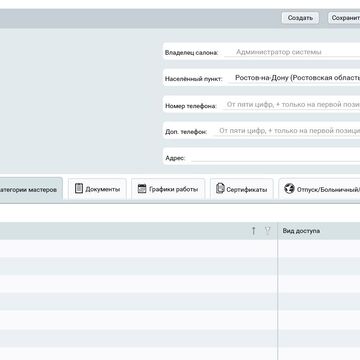Click the Населённый пункт label
Viewport: 360px width, 360px height.
click(x=193, y=79)
